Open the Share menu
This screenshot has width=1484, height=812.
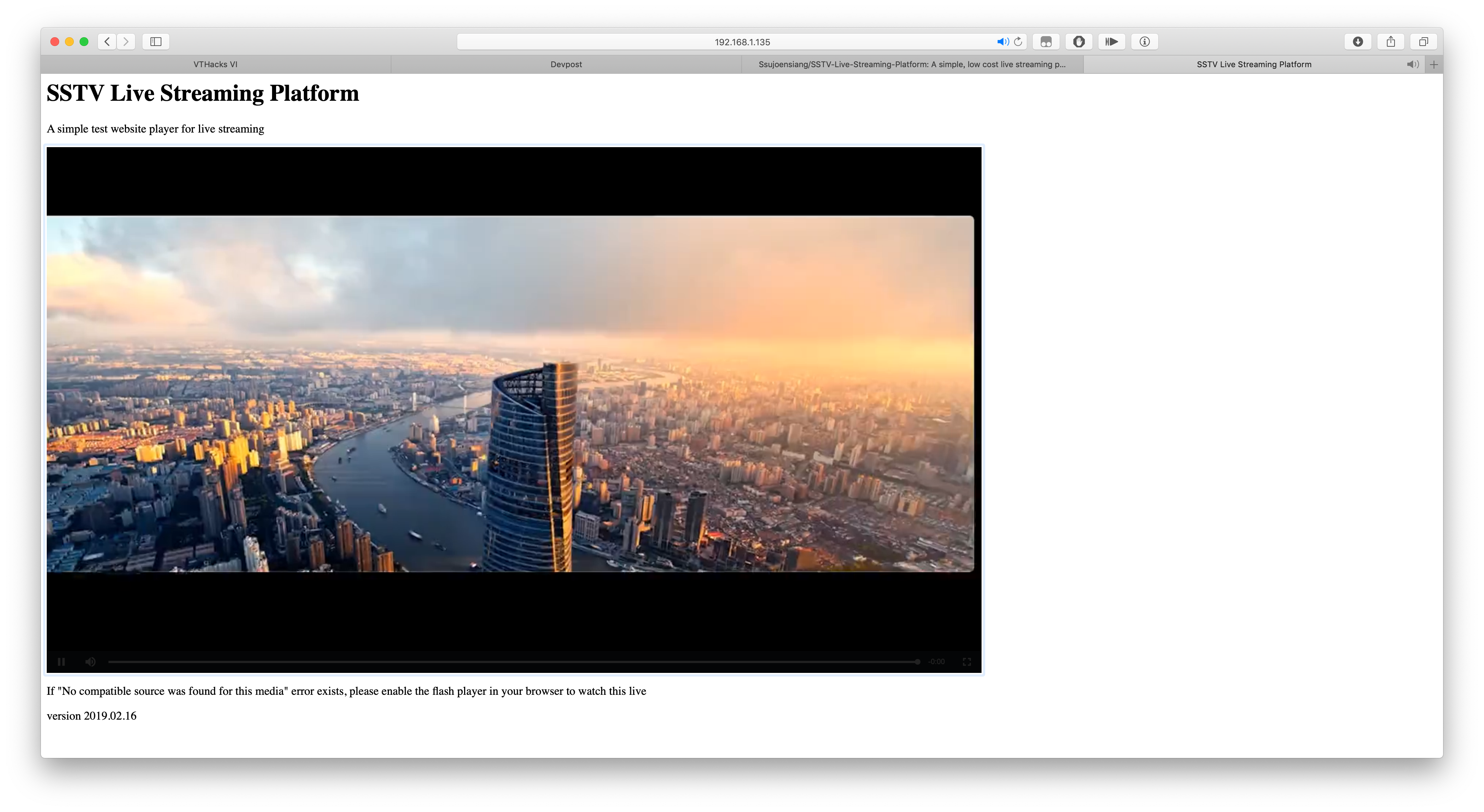pyautogui.click(x=1391, y=42)
